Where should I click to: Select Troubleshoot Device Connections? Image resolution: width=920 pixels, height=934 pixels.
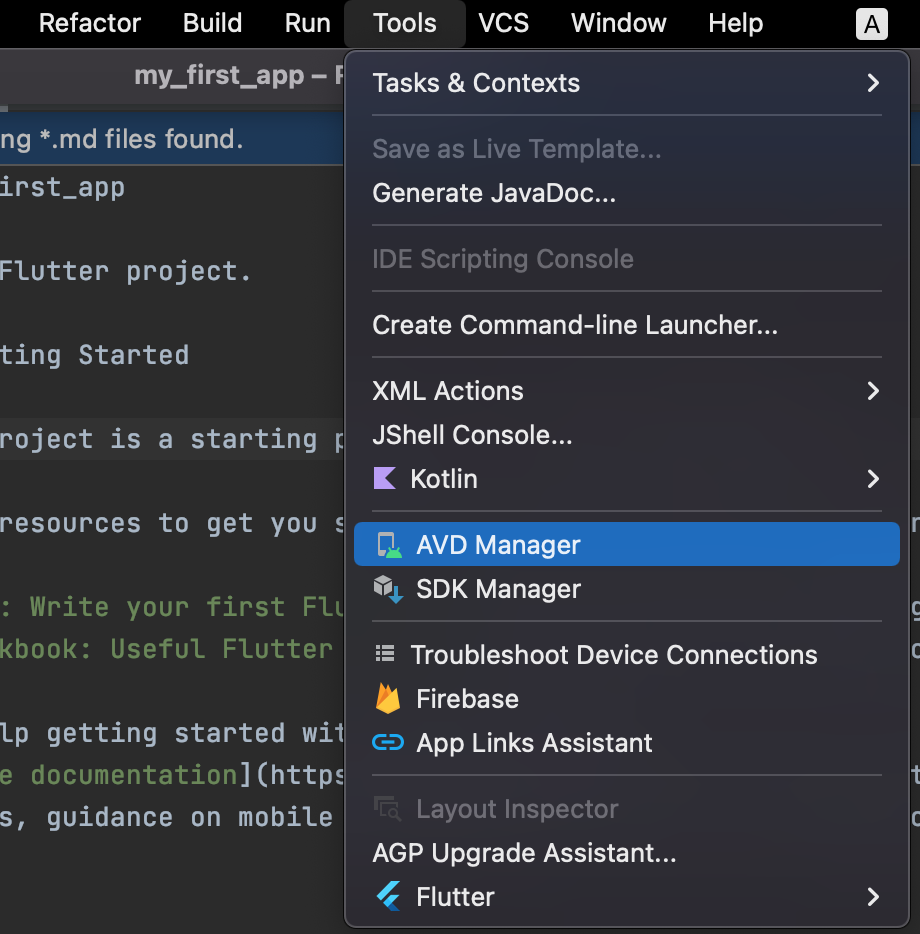(627, 654)
